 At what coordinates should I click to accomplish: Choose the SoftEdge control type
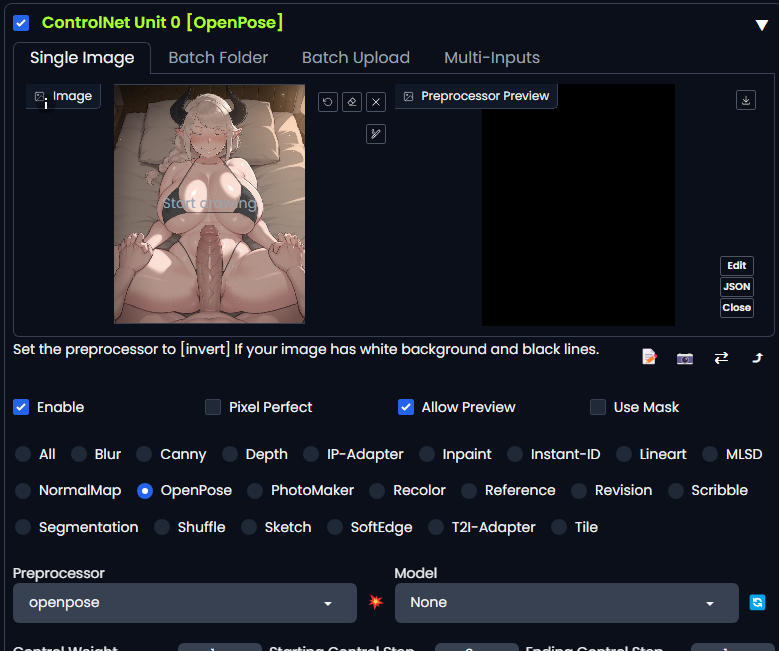(x=335, y=527)
